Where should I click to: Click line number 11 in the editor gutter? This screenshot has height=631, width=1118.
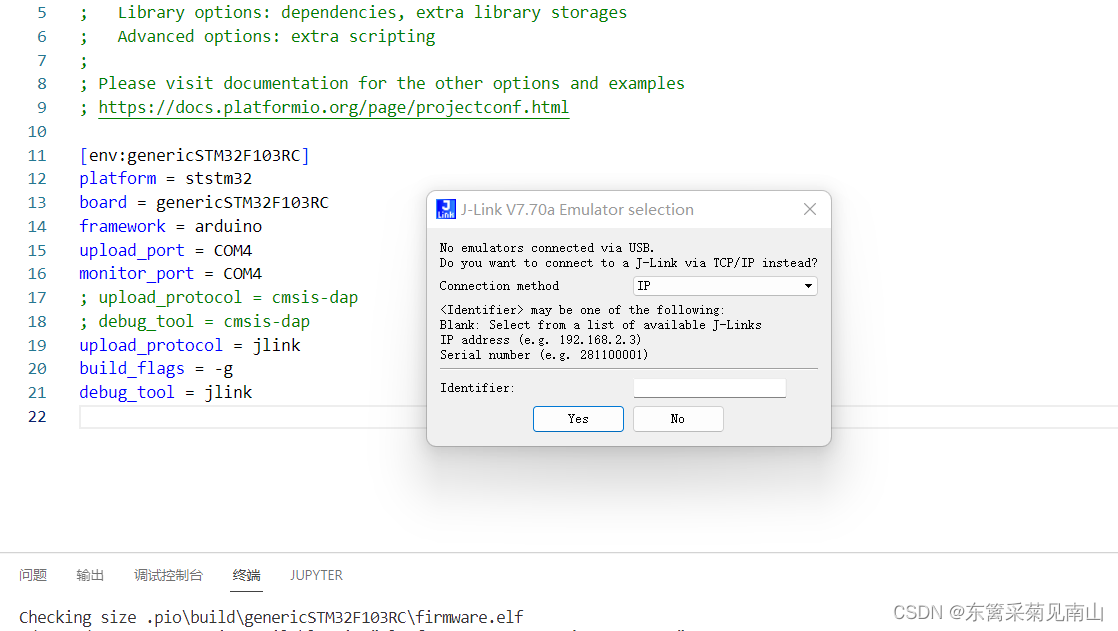(x=37, y=155)
